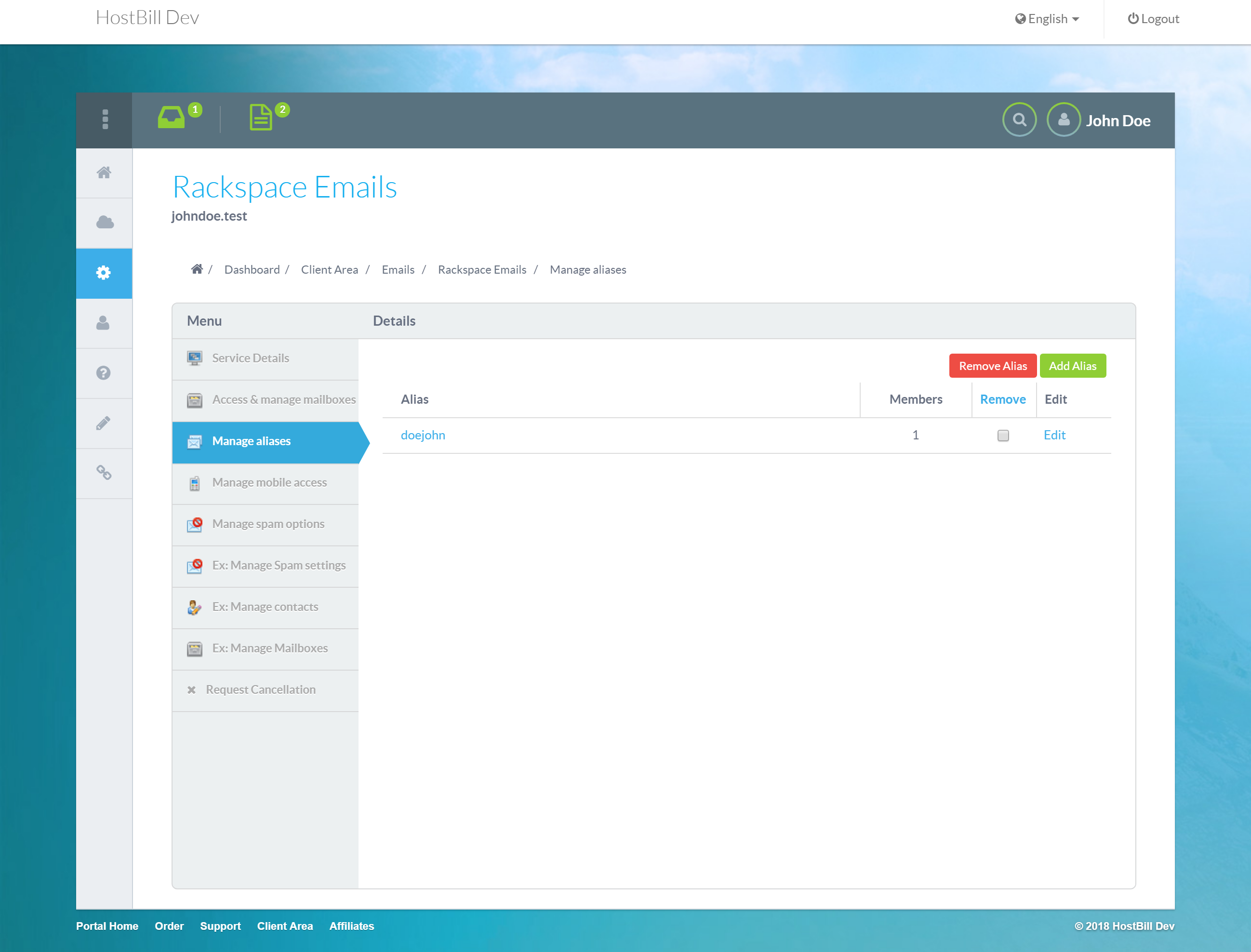Go to Dashboard breadcrumb

click(252, 270)
